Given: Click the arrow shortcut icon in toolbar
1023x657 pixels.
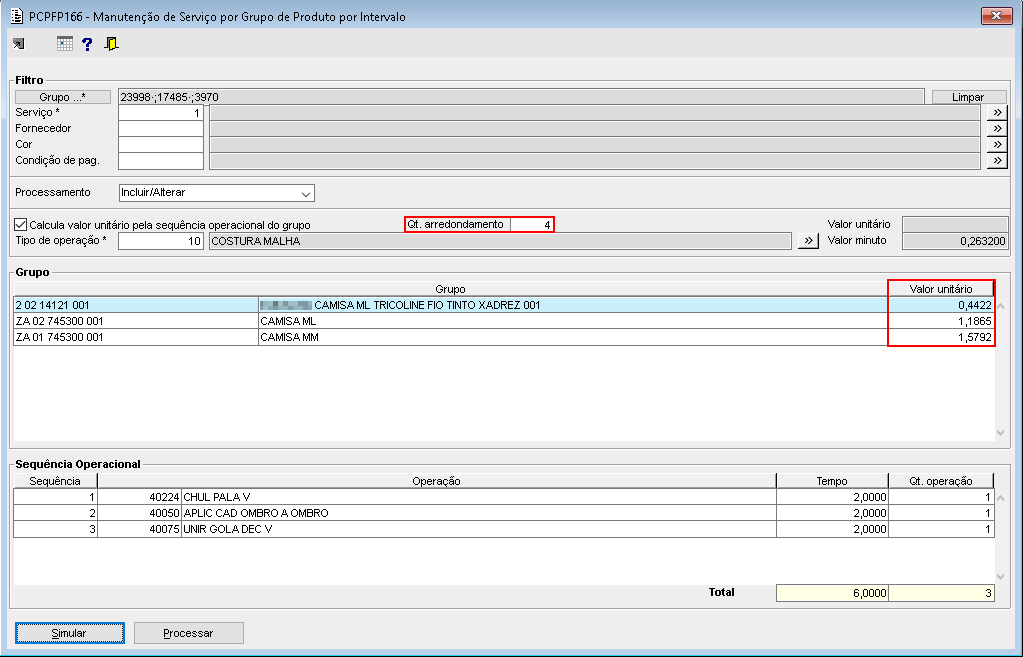Looking at the screenshot, I should [x=19, y=44].
